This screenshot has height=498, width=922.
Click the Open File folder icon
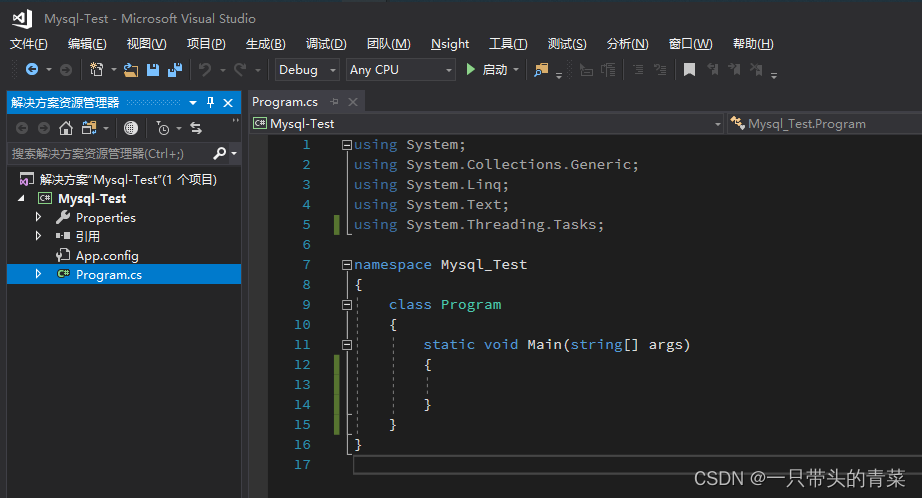tap(131, 70)
